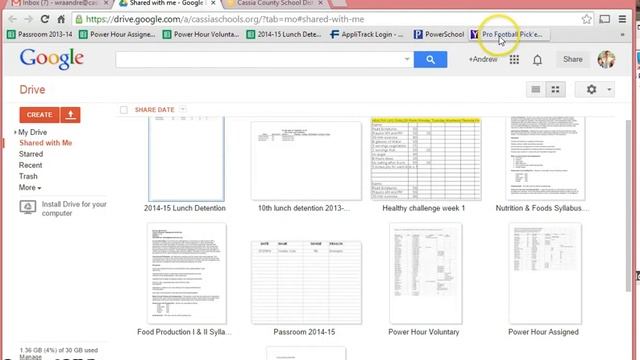Open Food Production I & II Syllabus thumbnail
The width and height of the screenshot is (640, 360).
coord(187,273)
